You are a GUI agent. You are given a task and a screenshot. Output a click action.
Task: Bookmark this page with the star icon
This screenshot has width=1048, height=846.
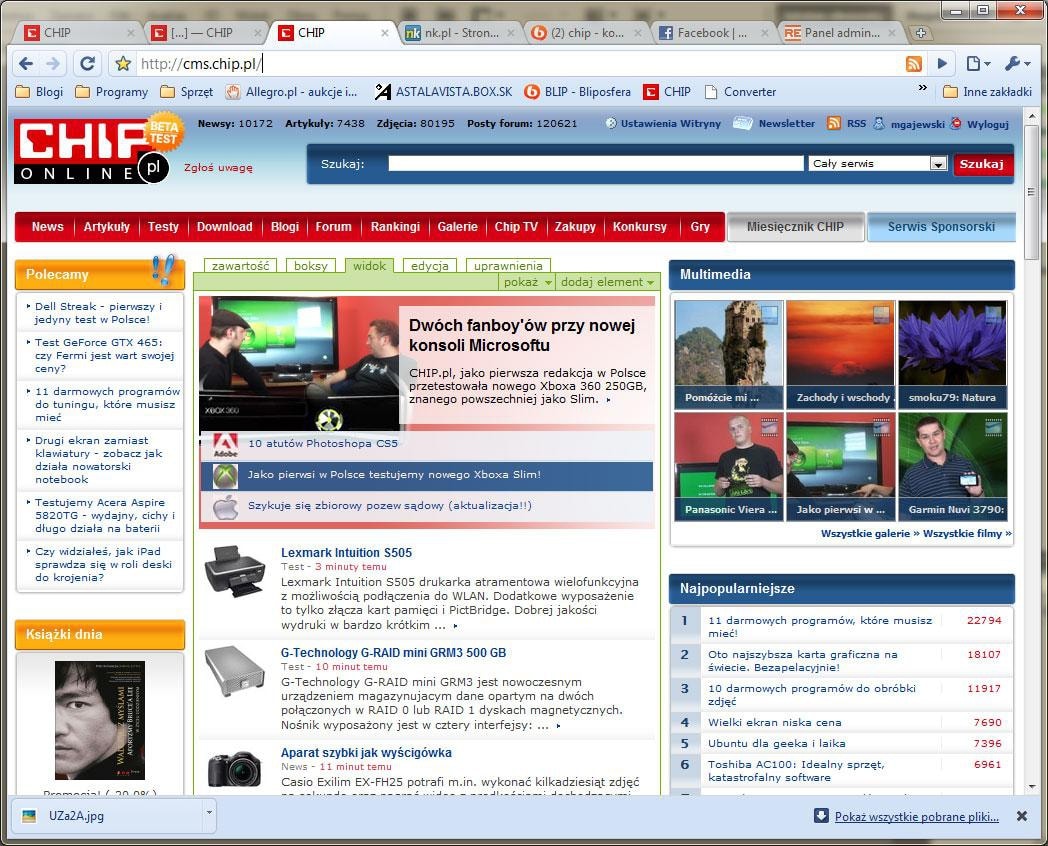pyautogui.click(x=122, y=63)
